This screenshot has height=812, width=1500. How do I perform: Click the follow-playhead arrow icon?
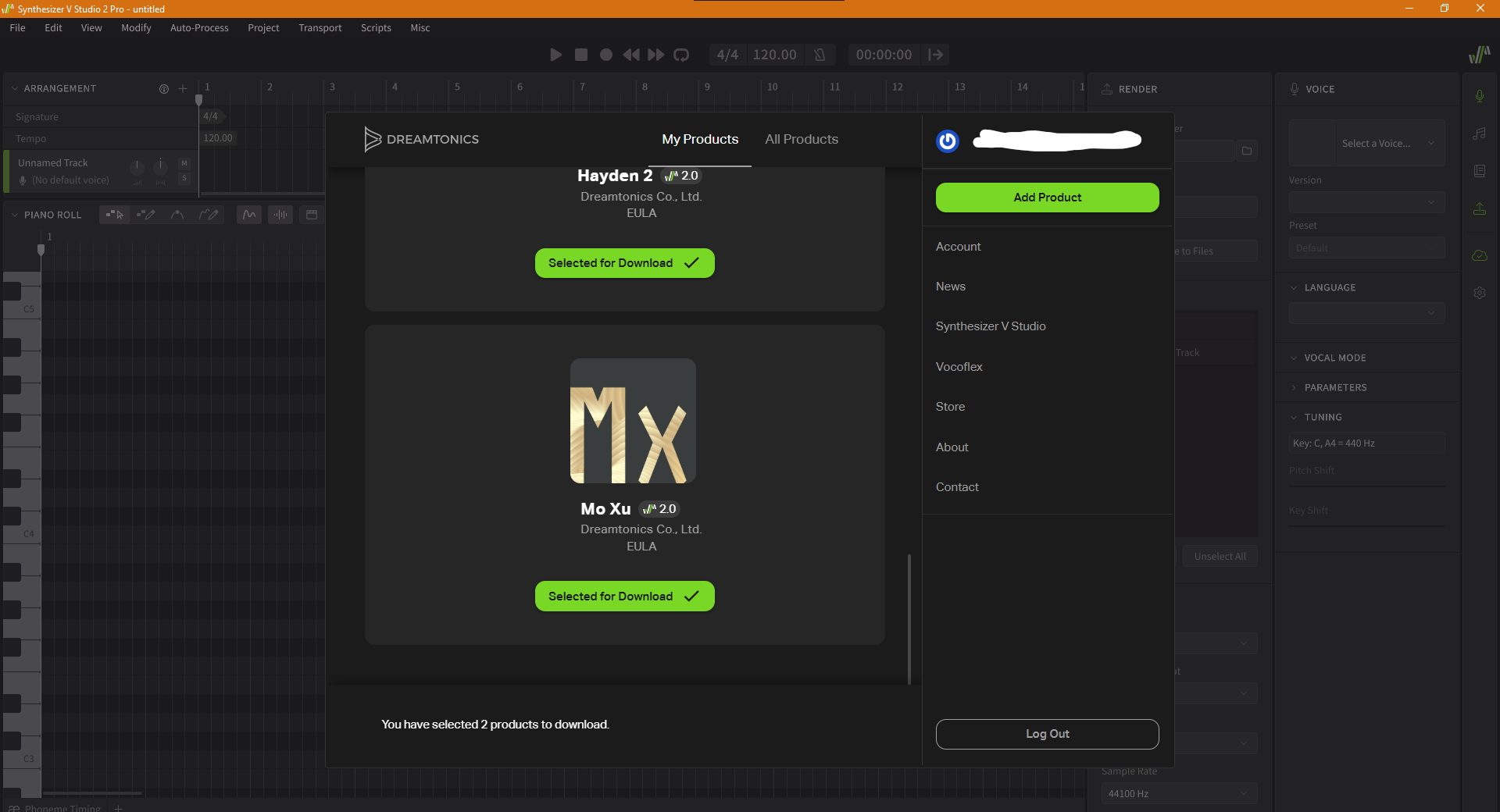click(935, 55)
